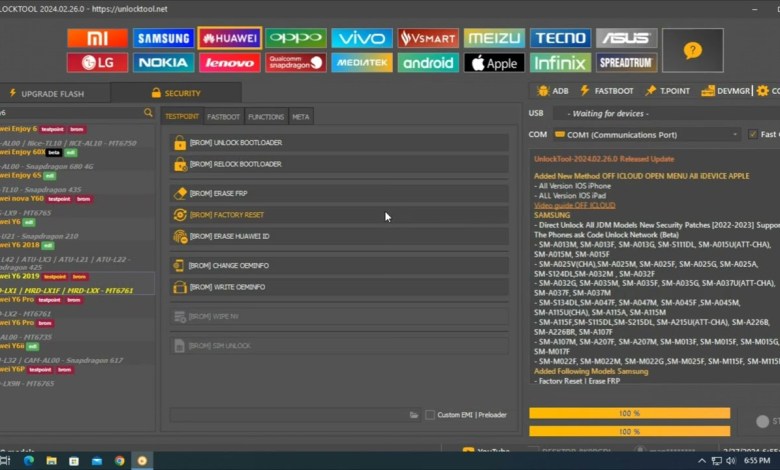The width and height of the screenshot is (780, 470).
Task: Click the upper 100% progress bar
Action: point(630,413)
